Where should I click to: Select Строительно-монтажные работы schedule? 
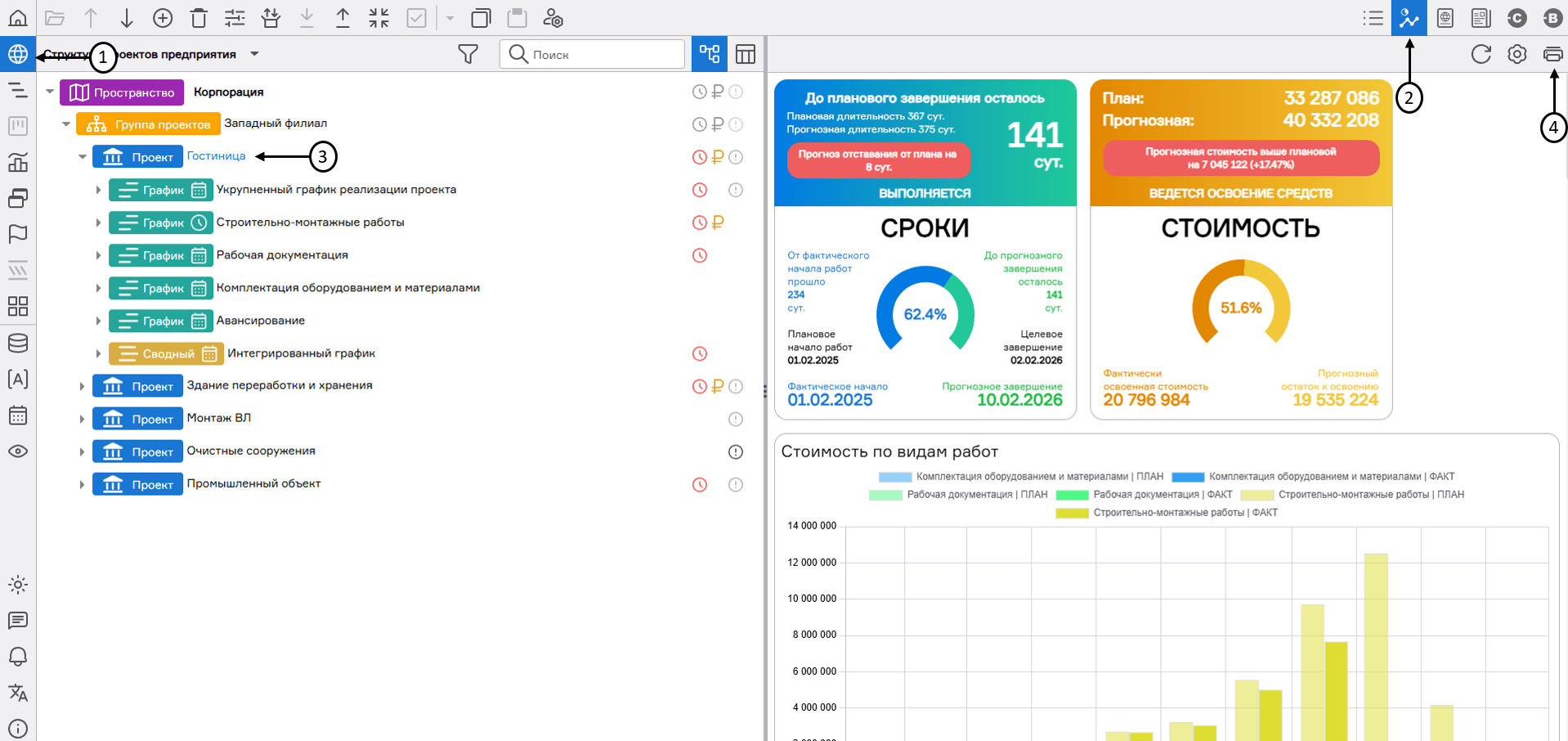click(x=310, y=222)
